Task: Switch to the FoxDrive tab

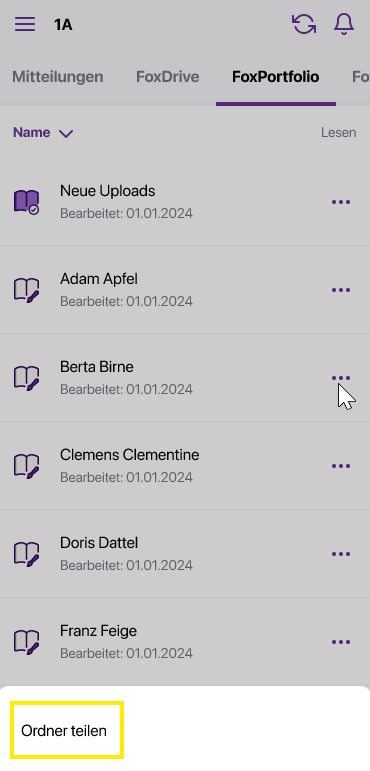Action: pos(168,77)
